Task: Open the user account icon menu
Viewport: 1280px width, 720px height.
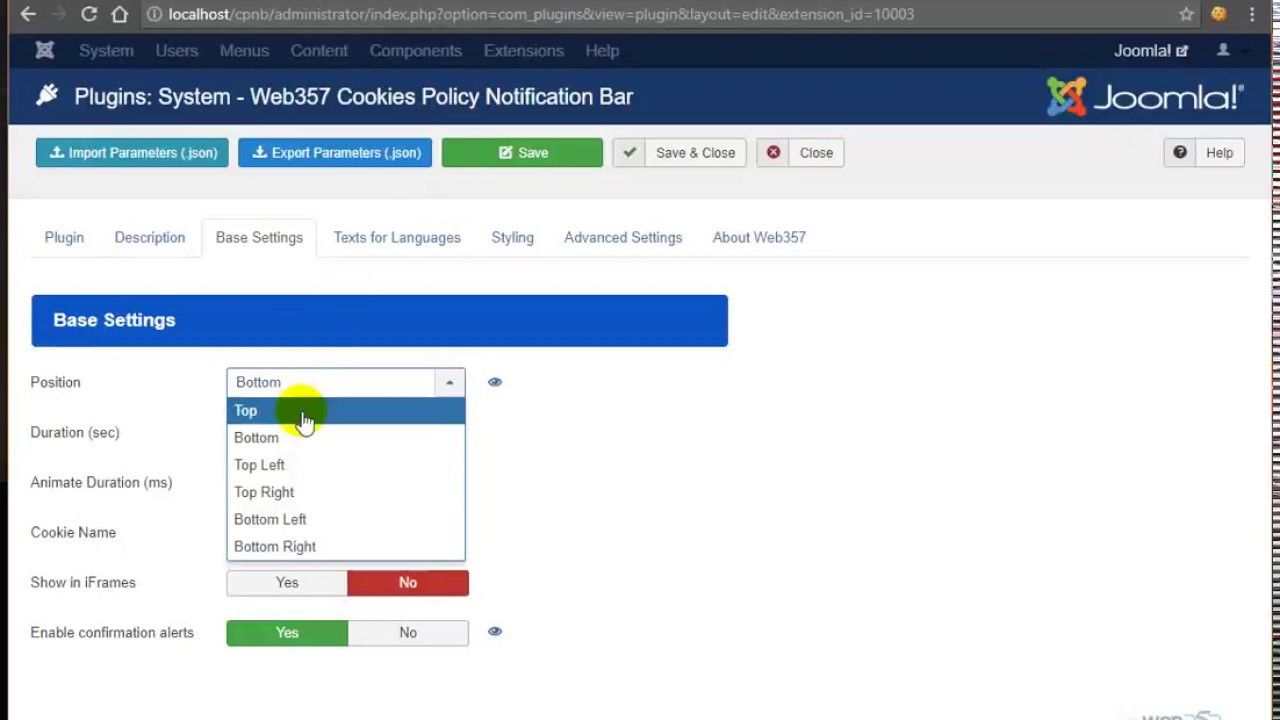Action: [1223, 50]
